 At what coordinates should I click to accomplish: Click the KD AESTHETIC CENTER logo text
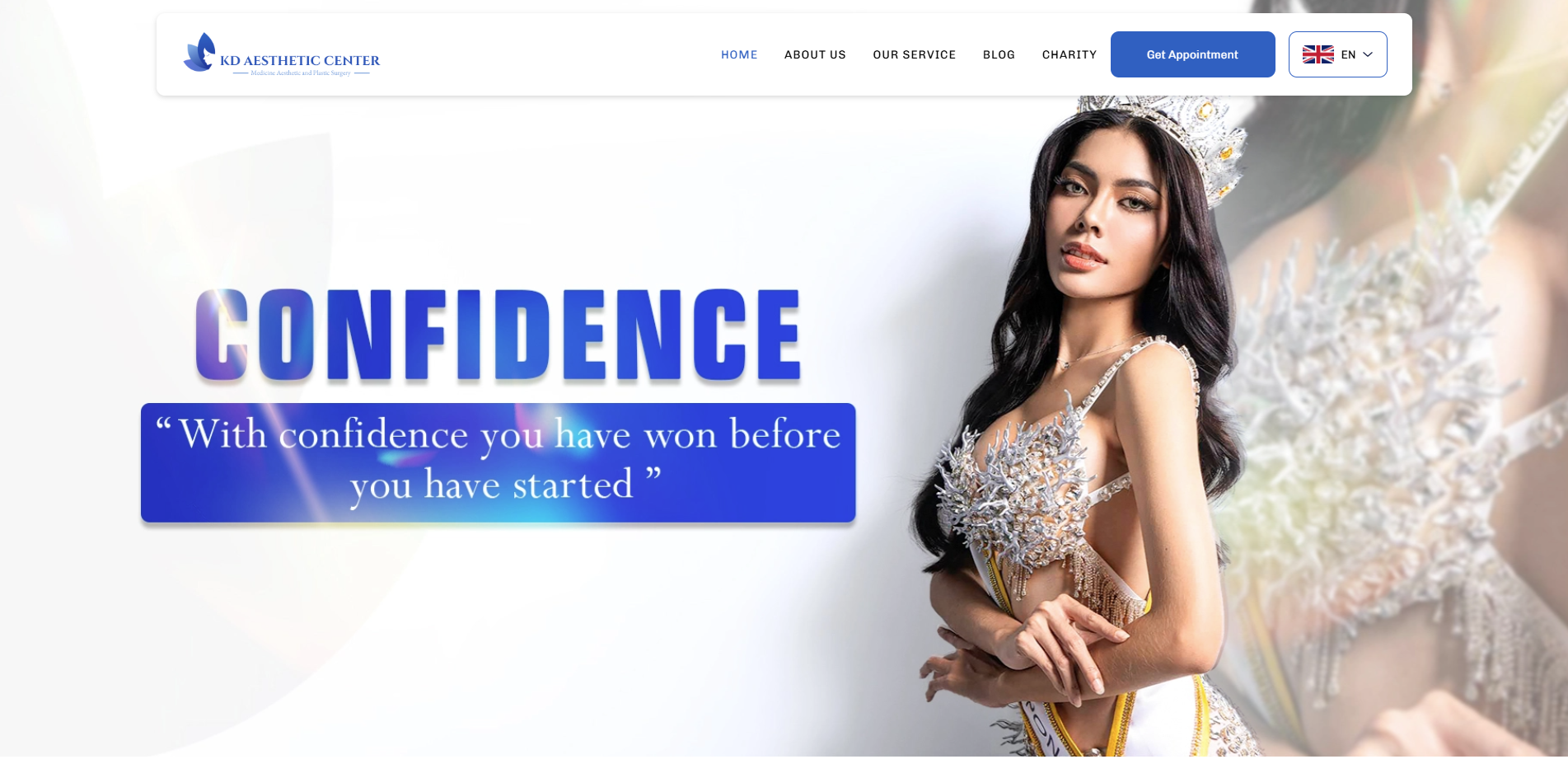(300, 60)
